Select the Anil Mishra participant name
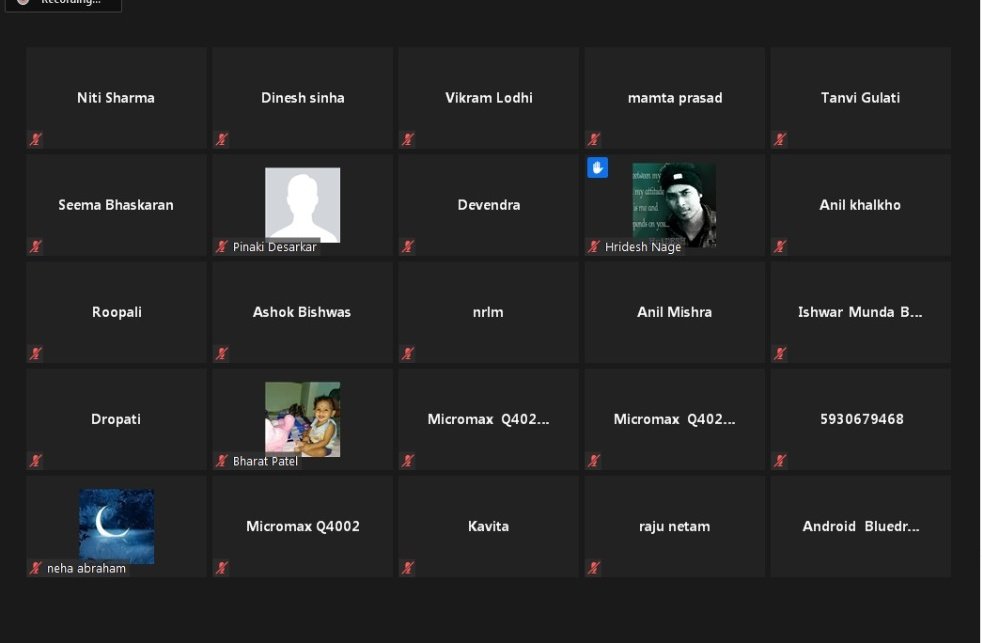Screen dimensions: 982x643 click(674, 312)
